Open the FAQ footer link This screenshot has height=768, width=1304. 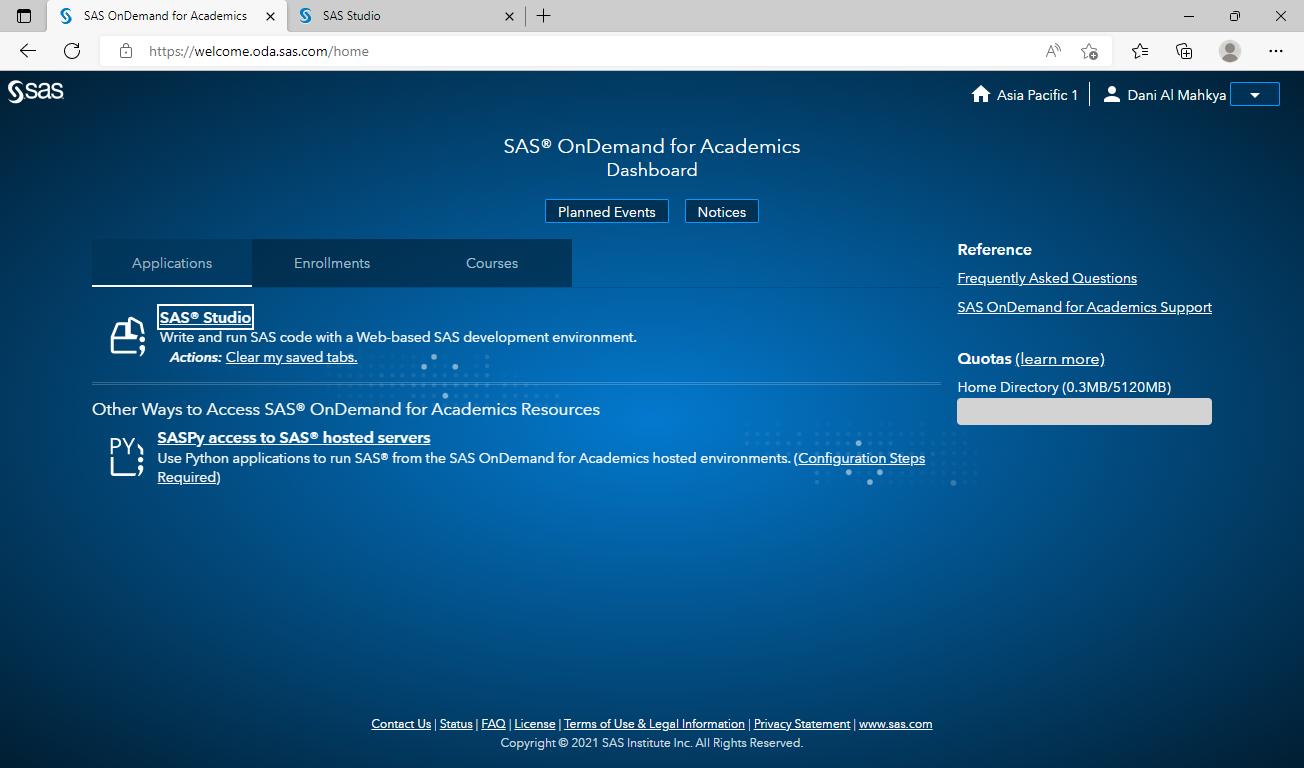coord(493,724)
